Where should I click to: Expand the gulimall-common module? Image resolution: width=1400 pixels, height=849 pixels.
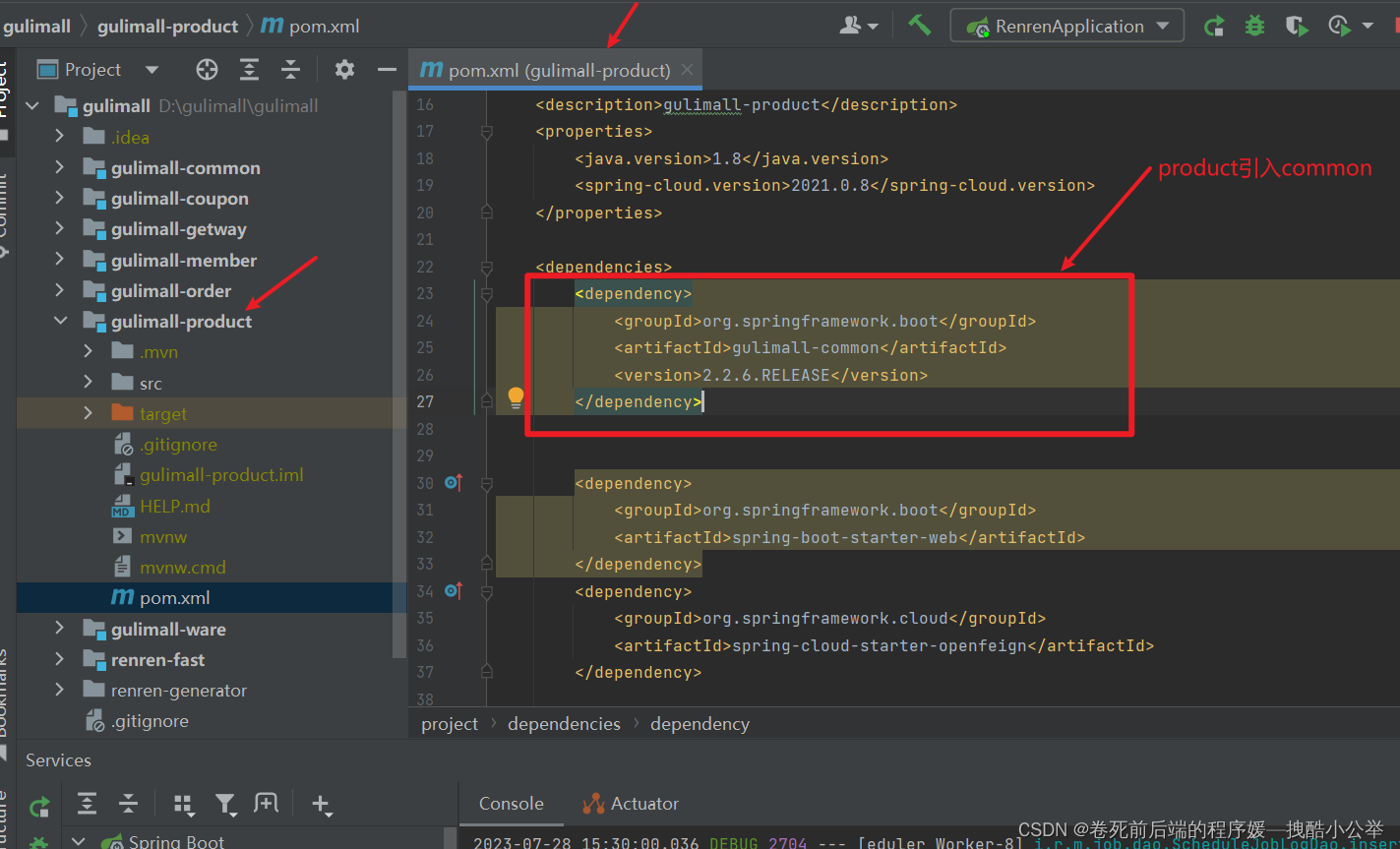(60, 167)
